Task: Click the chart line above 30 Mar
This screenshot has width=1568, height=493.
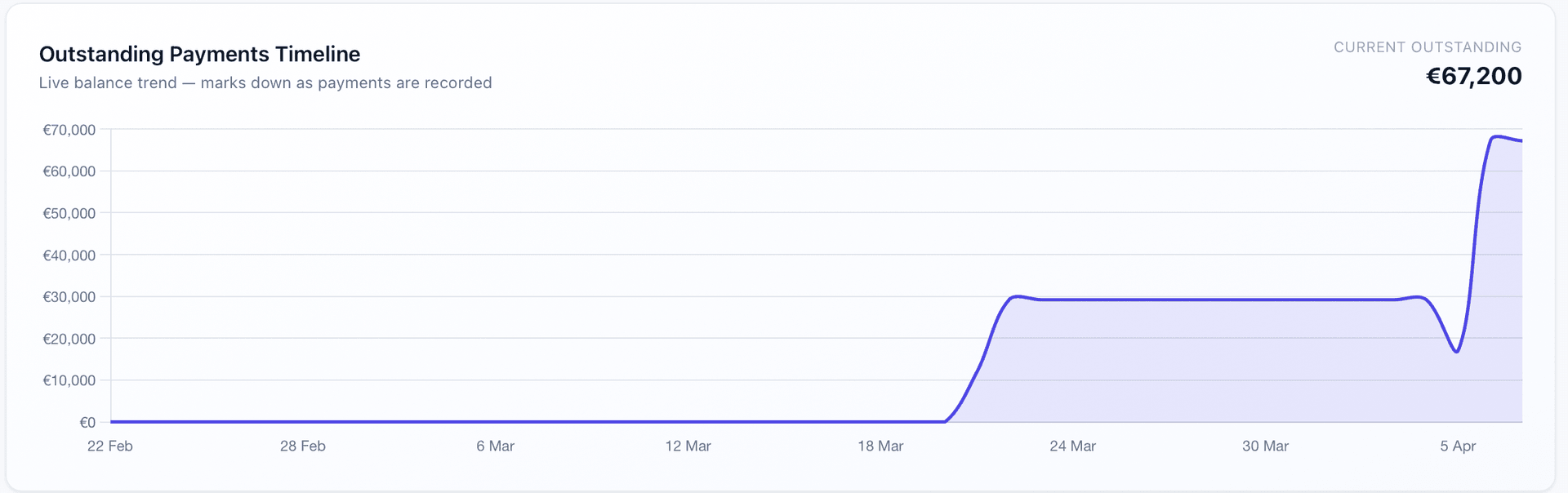Action: [x=1265, y=300]
